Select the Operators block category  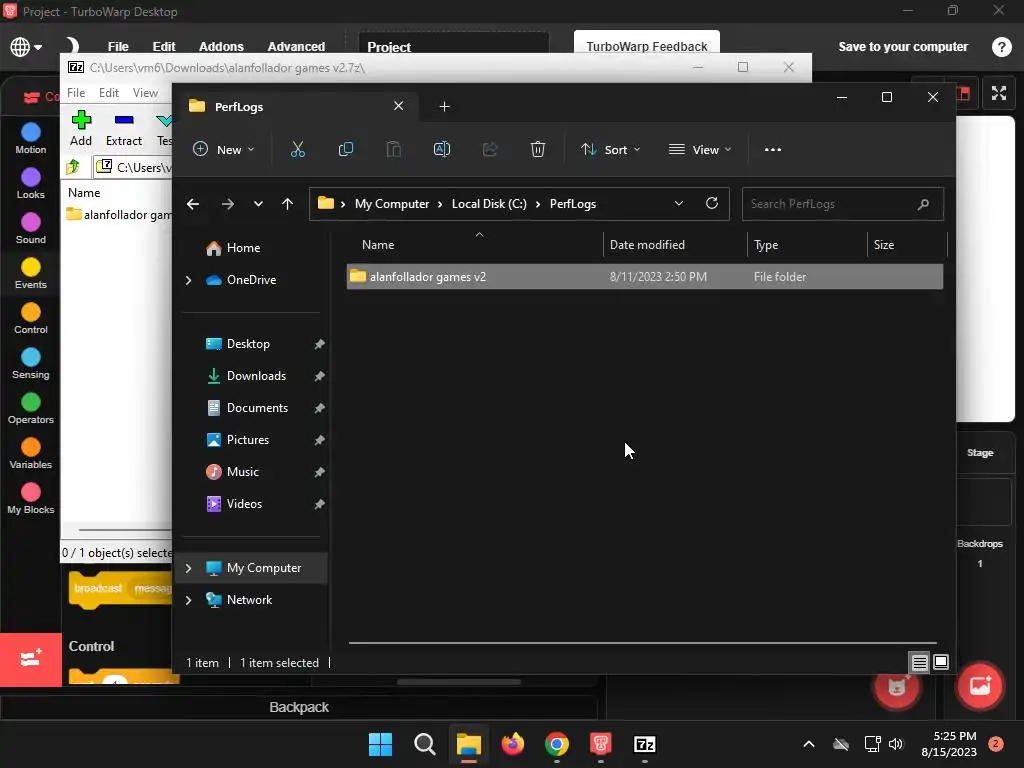tap(31, 409)
